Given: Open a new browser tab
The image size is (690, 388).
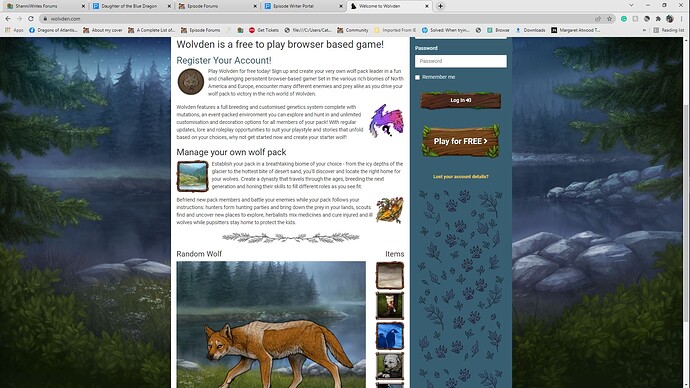Looking at the screenshot, I should click(x=440, y=6).
